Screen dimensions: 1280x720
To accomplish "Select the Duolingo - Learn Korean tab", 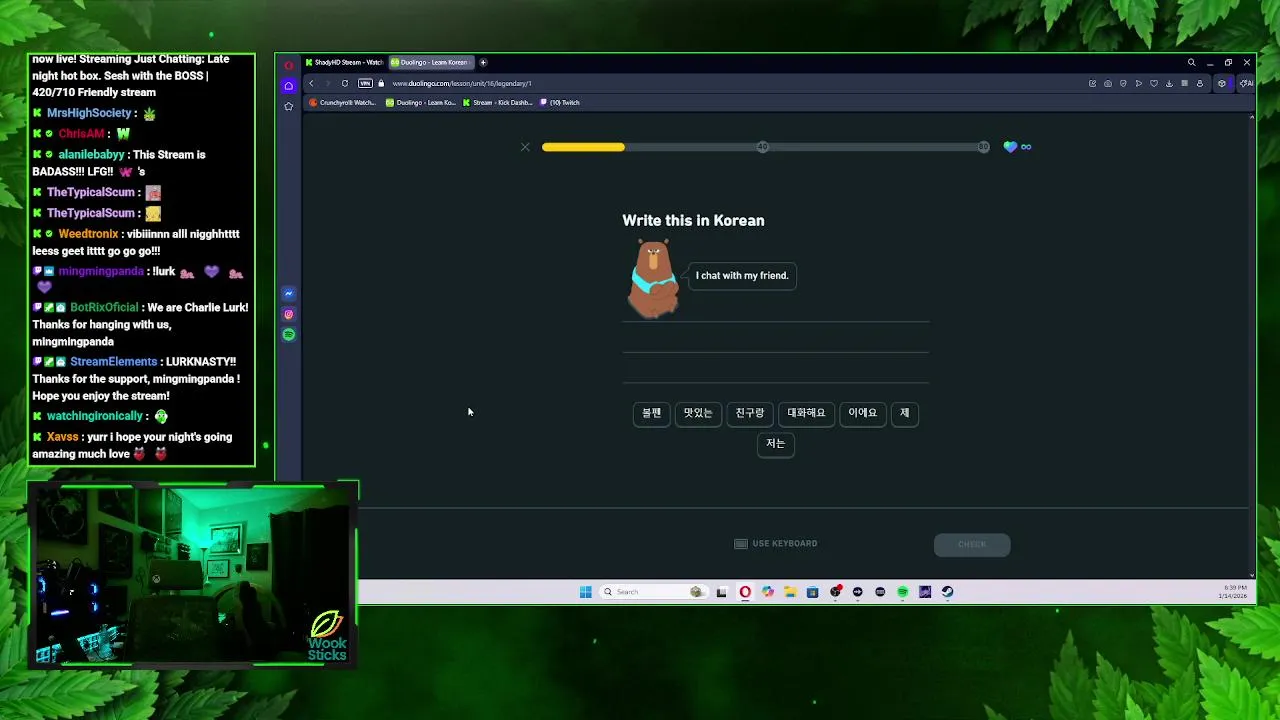I will [430, 62].
